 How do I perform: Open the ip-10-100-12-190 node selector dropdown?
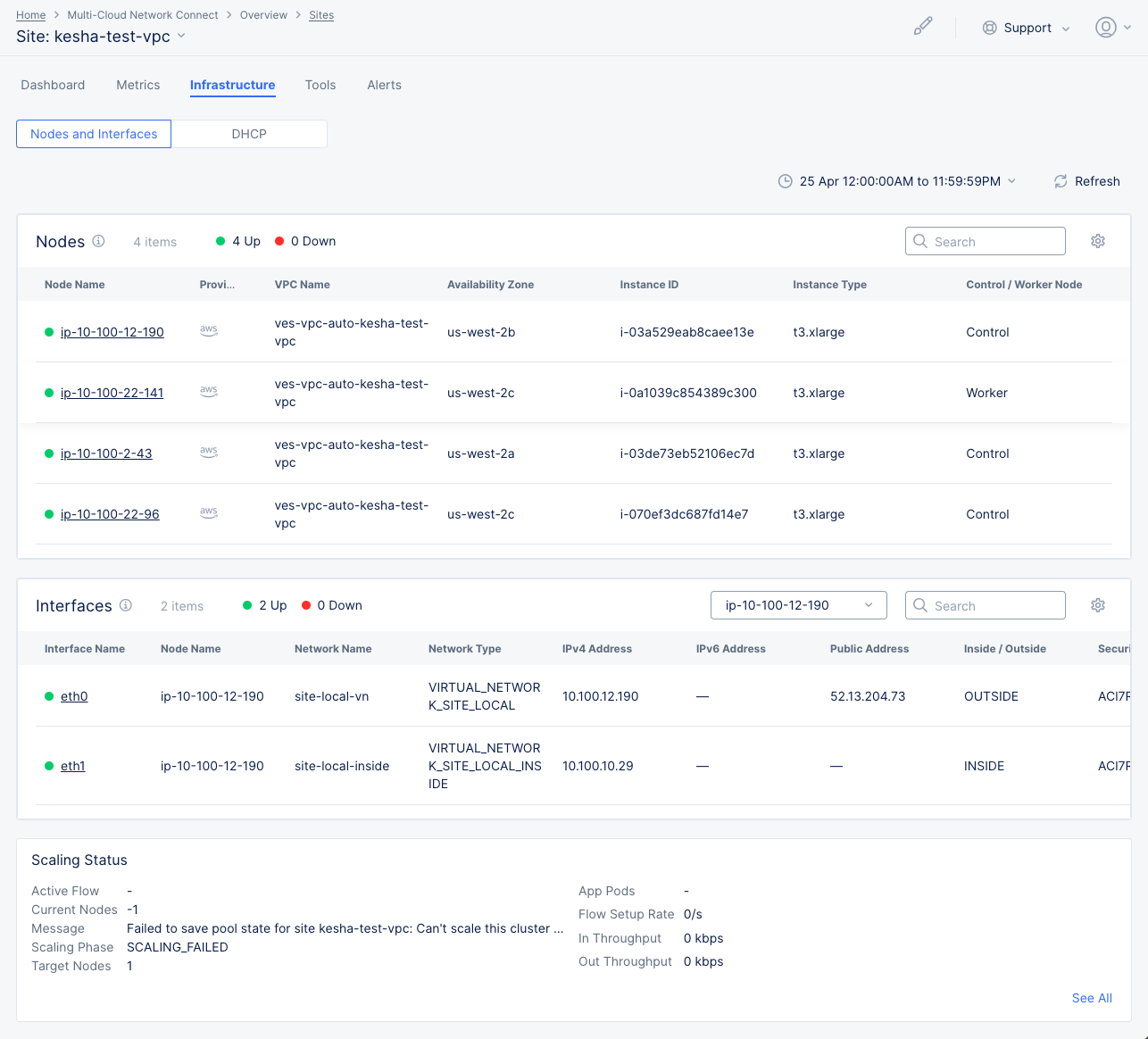(798, 605)
